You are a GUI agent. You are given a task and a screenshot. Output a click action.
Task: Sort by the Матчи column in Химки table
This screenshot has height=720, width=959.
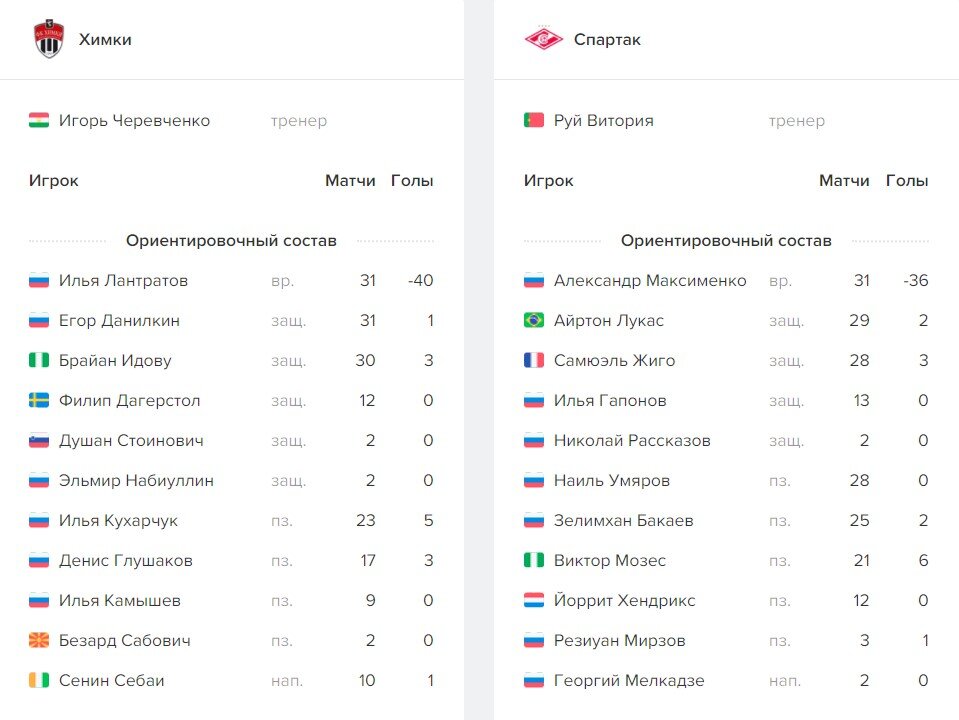coord(348,180)
